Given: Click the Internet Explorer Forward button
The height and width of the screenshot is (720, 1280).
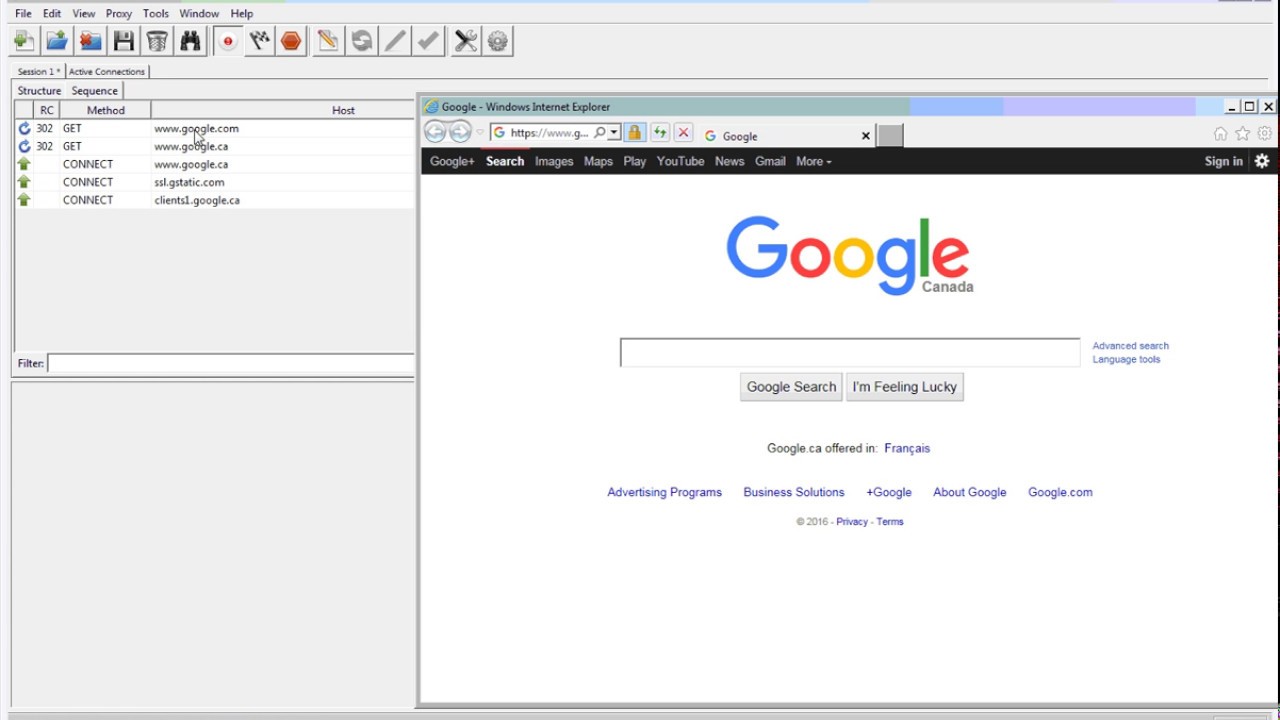Looking at the screenshot, I should pyautogui.click(x=459, y=132).
